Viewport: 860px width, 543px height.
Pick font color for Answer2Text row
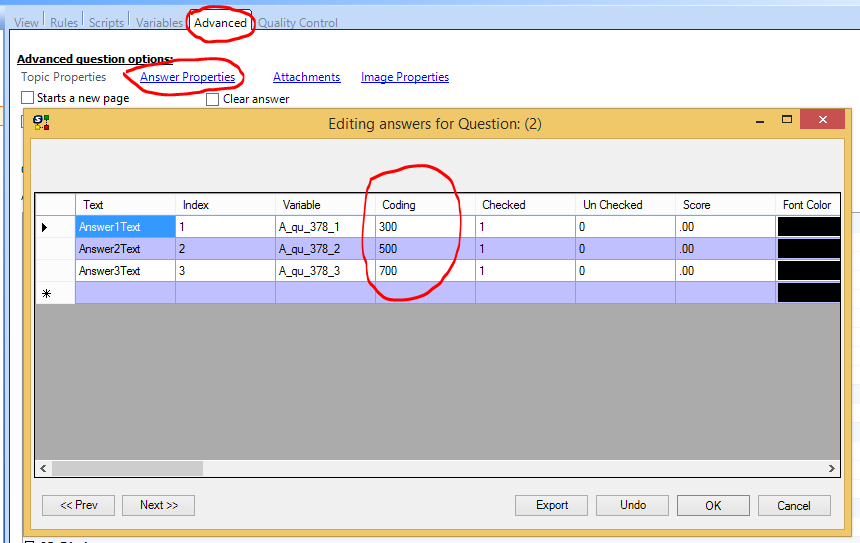[x=808, y=248]
